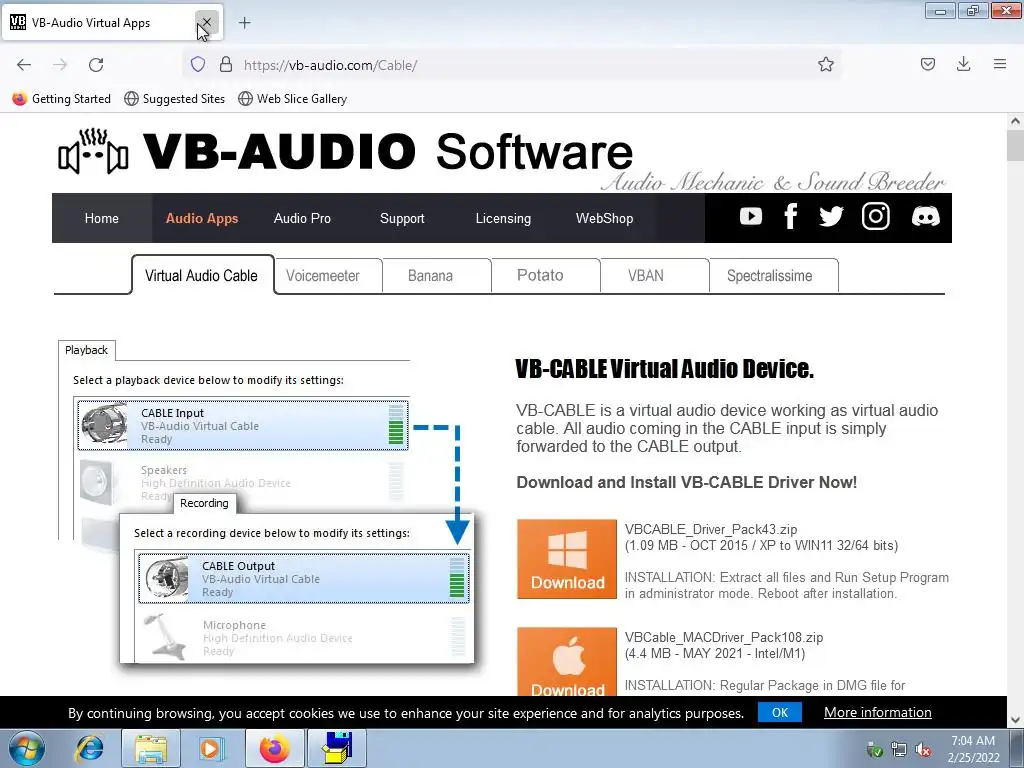Open the Windows Start button
Screen dimensions: 1024x768
[27, 748]
